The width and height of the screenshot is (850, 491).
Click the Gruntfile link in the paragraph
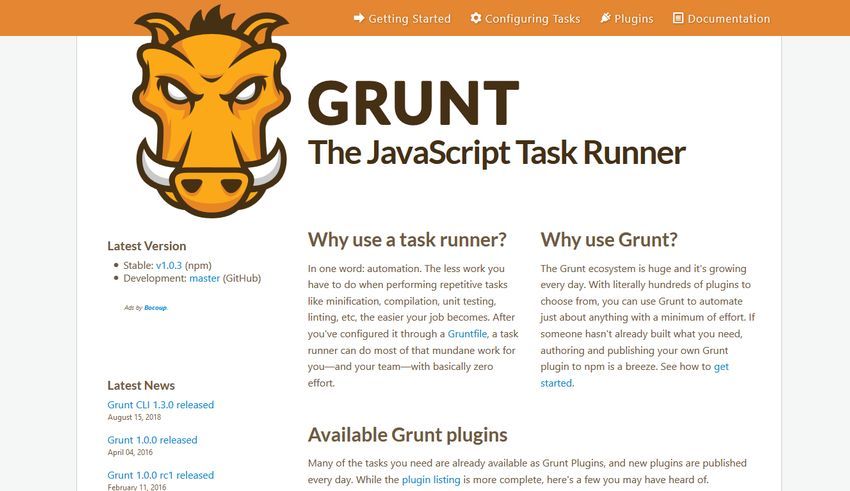pyautogui.click(x=467, y=334)
